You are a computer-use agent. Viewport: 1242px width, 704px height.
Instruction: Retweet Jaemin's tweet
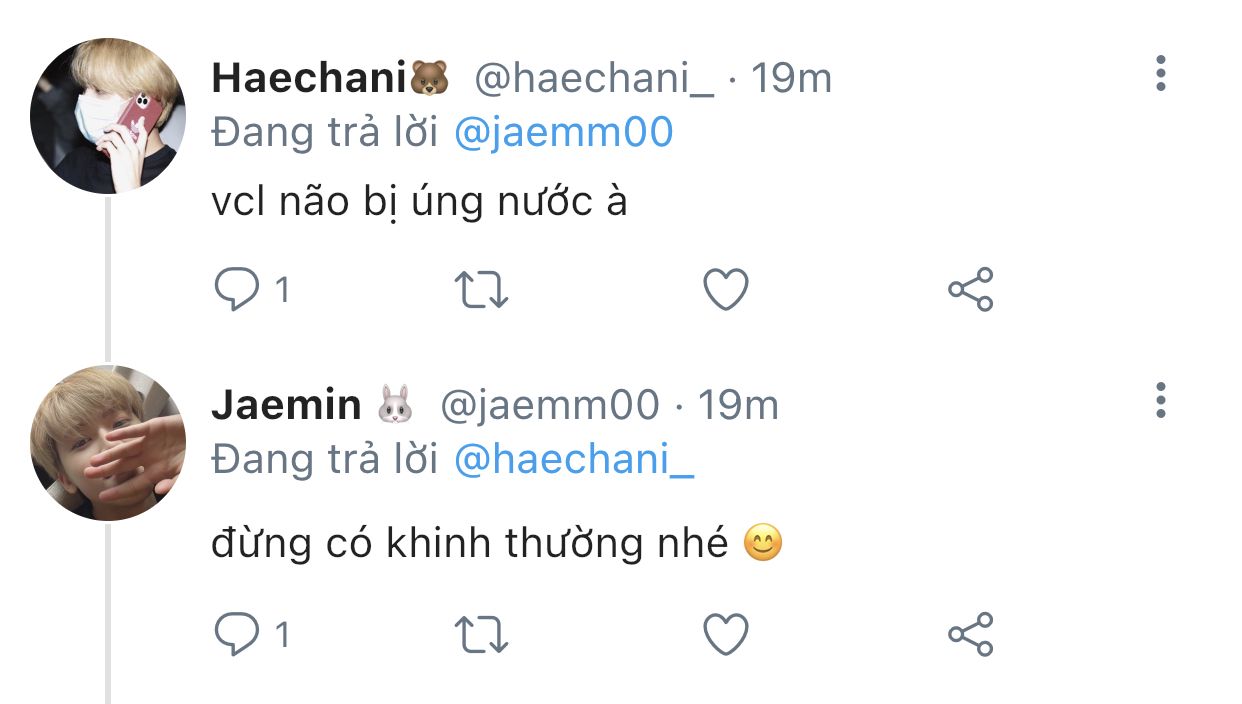[482, 634]
